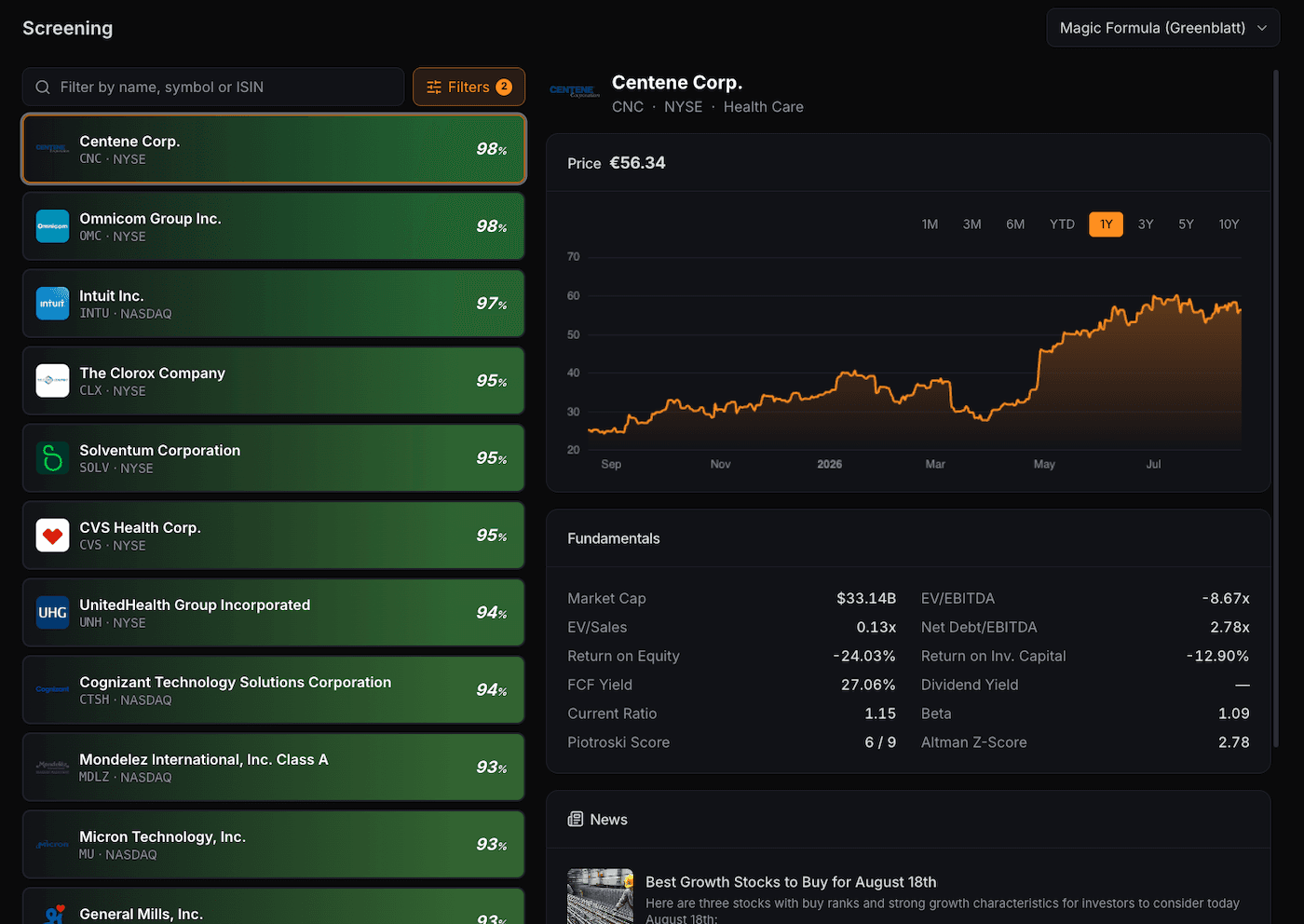Click The Clorox Company logo
This screenshot has width=1304, height=924.
[52, 381]
